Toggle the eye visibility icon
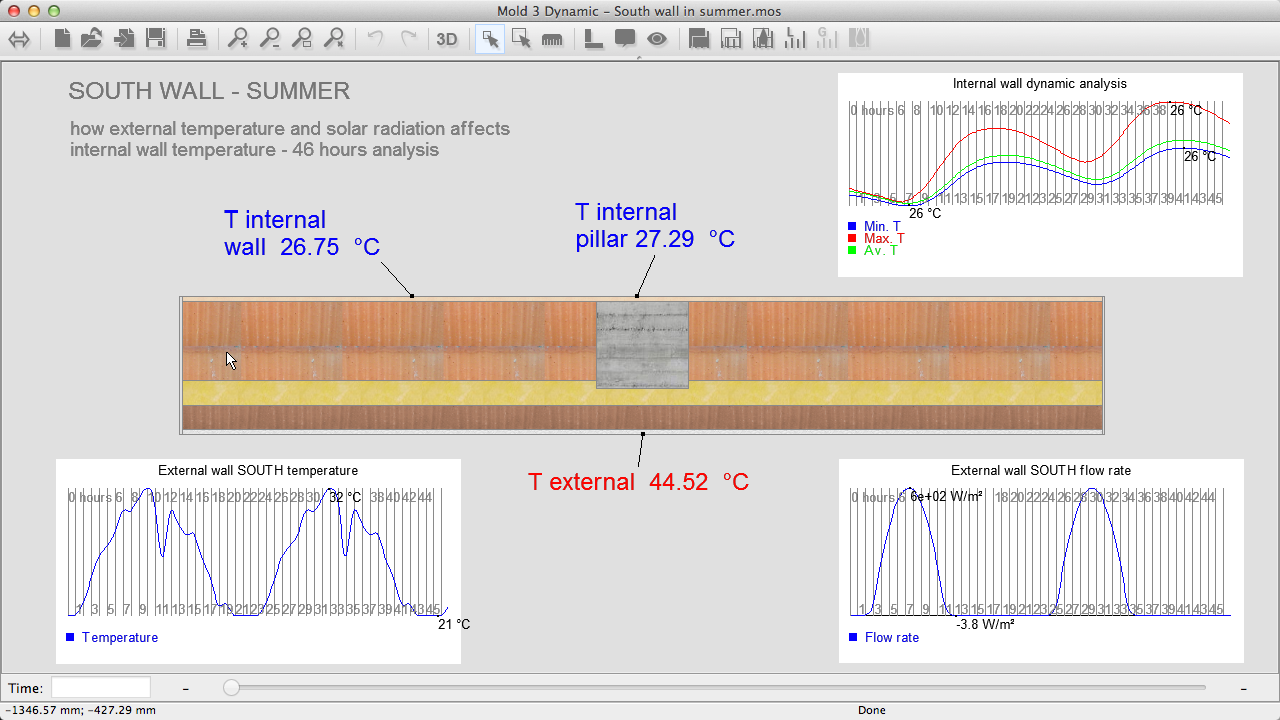Viewport: 1280px width, 720px height. (x=657, y=39)
